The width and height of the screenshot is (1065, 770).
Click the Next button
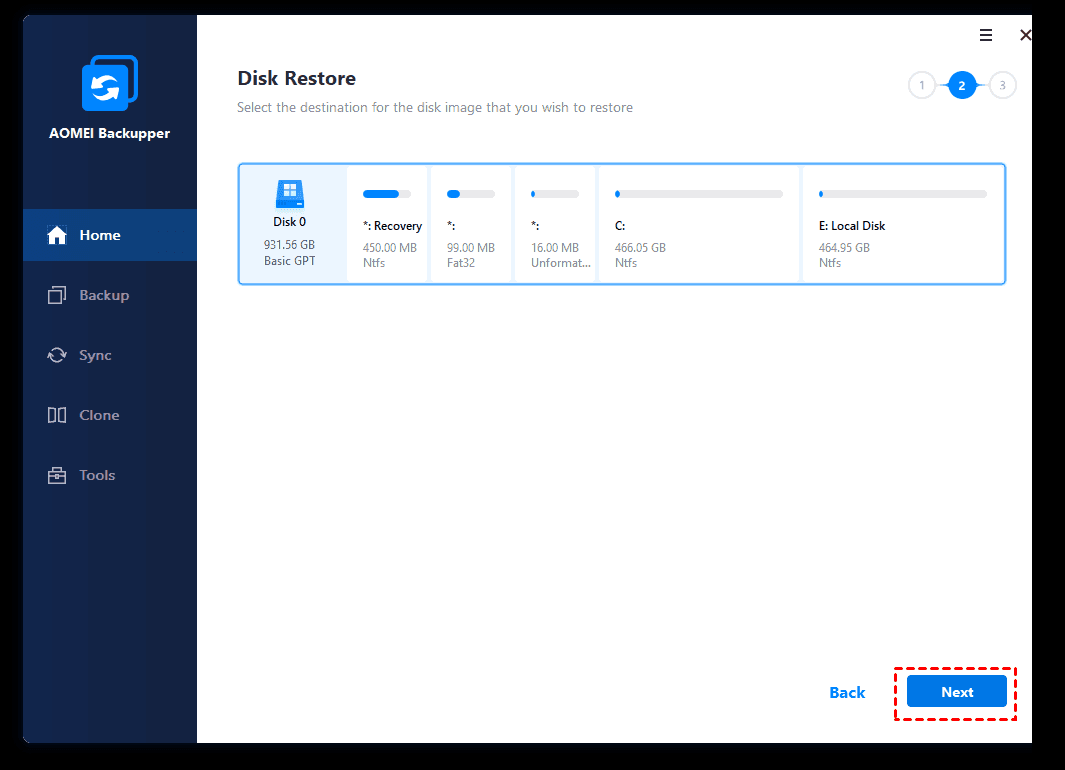click(x=956, y=692)
